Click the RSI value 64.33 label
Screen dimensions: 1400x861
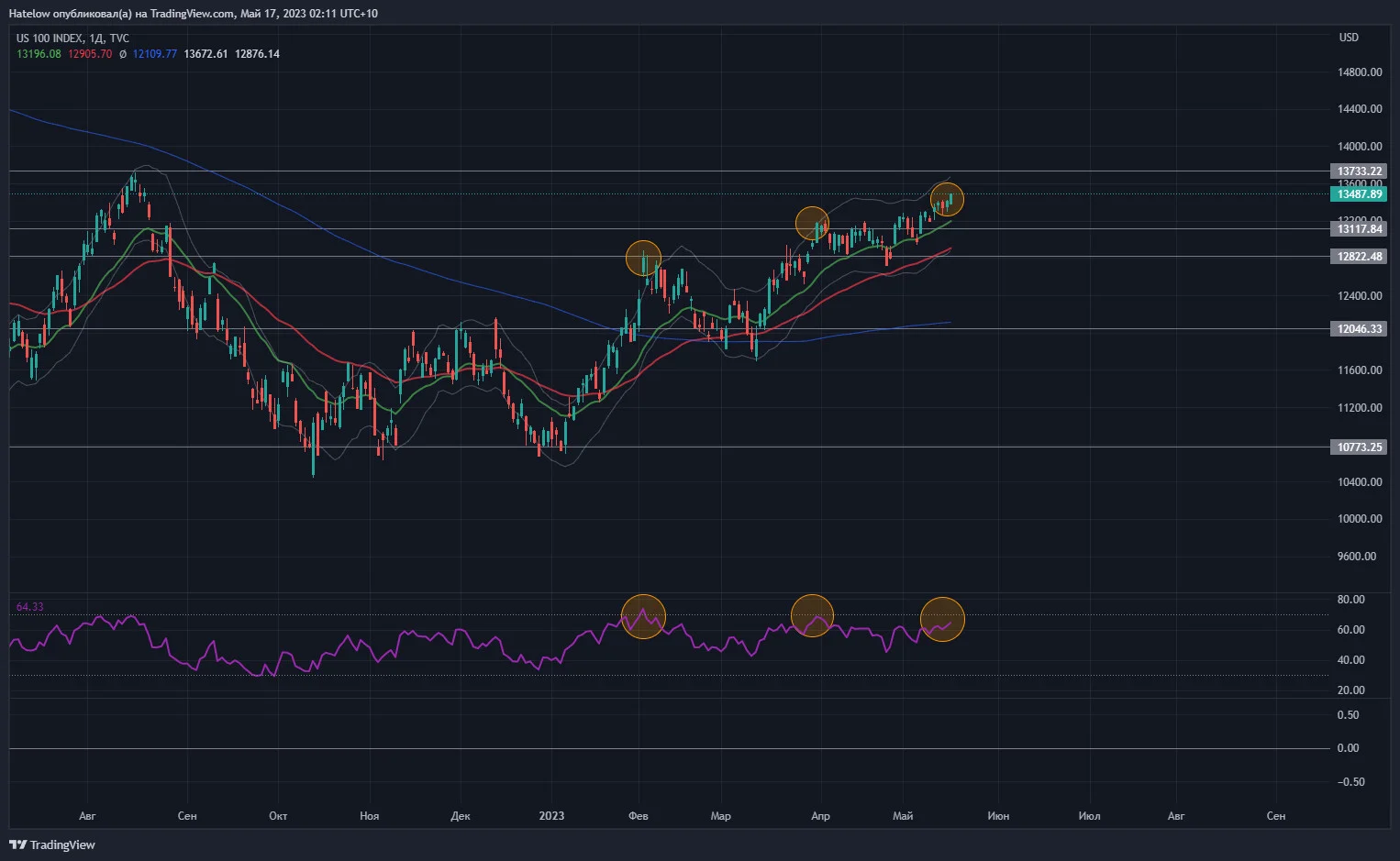click(x=29, y=607)
